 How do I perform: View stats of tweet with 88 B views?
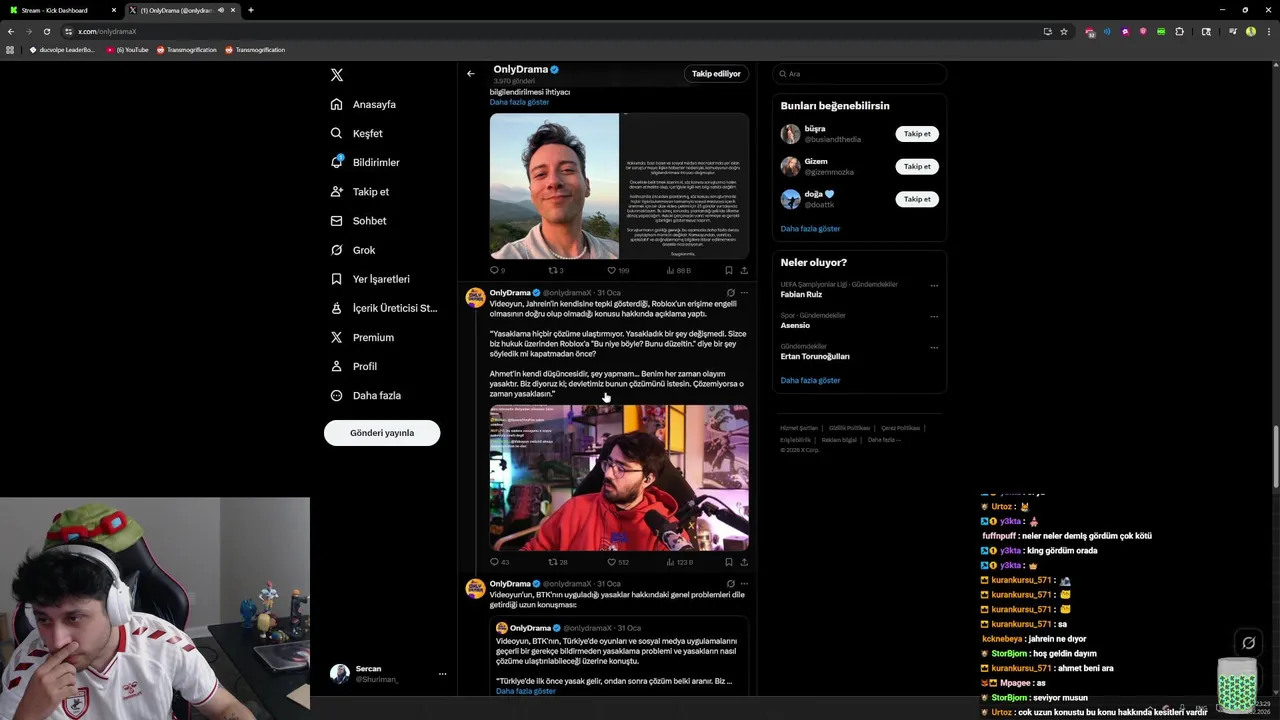[678, 270]
